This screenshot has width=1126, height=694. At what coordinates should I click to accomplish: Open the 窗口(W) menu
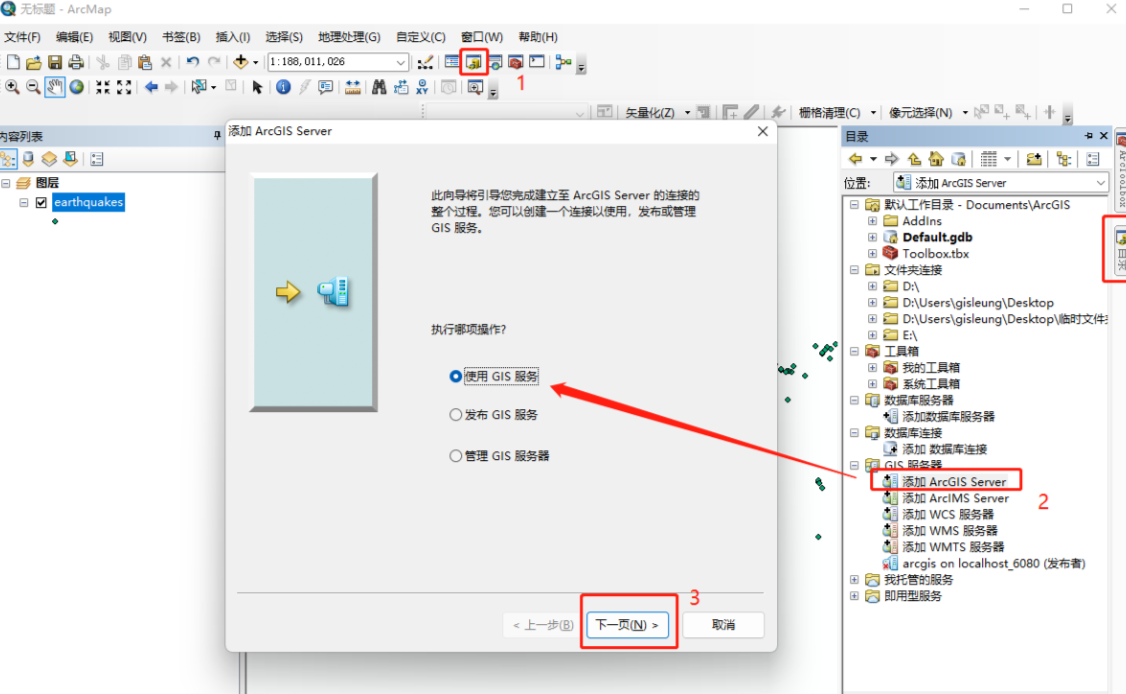click(x=481, y=37)
